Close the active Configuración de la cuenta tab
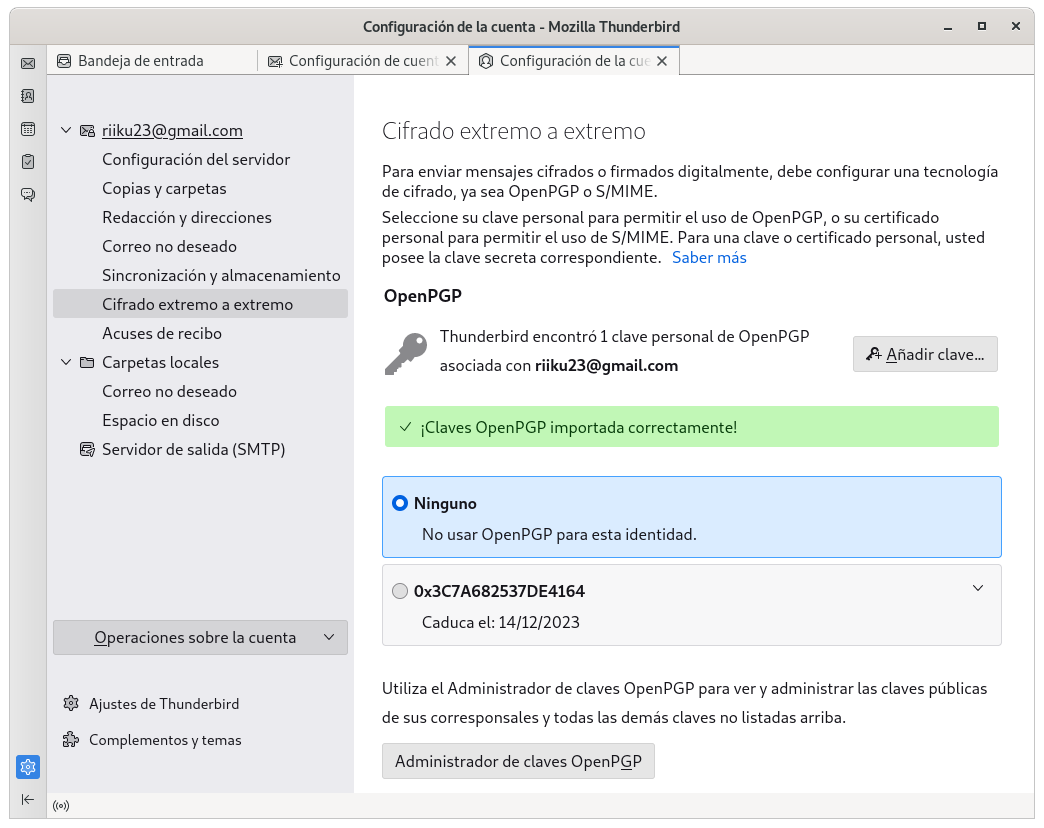This screenshot has width=1044, height=828. click(x=661, y=61)
